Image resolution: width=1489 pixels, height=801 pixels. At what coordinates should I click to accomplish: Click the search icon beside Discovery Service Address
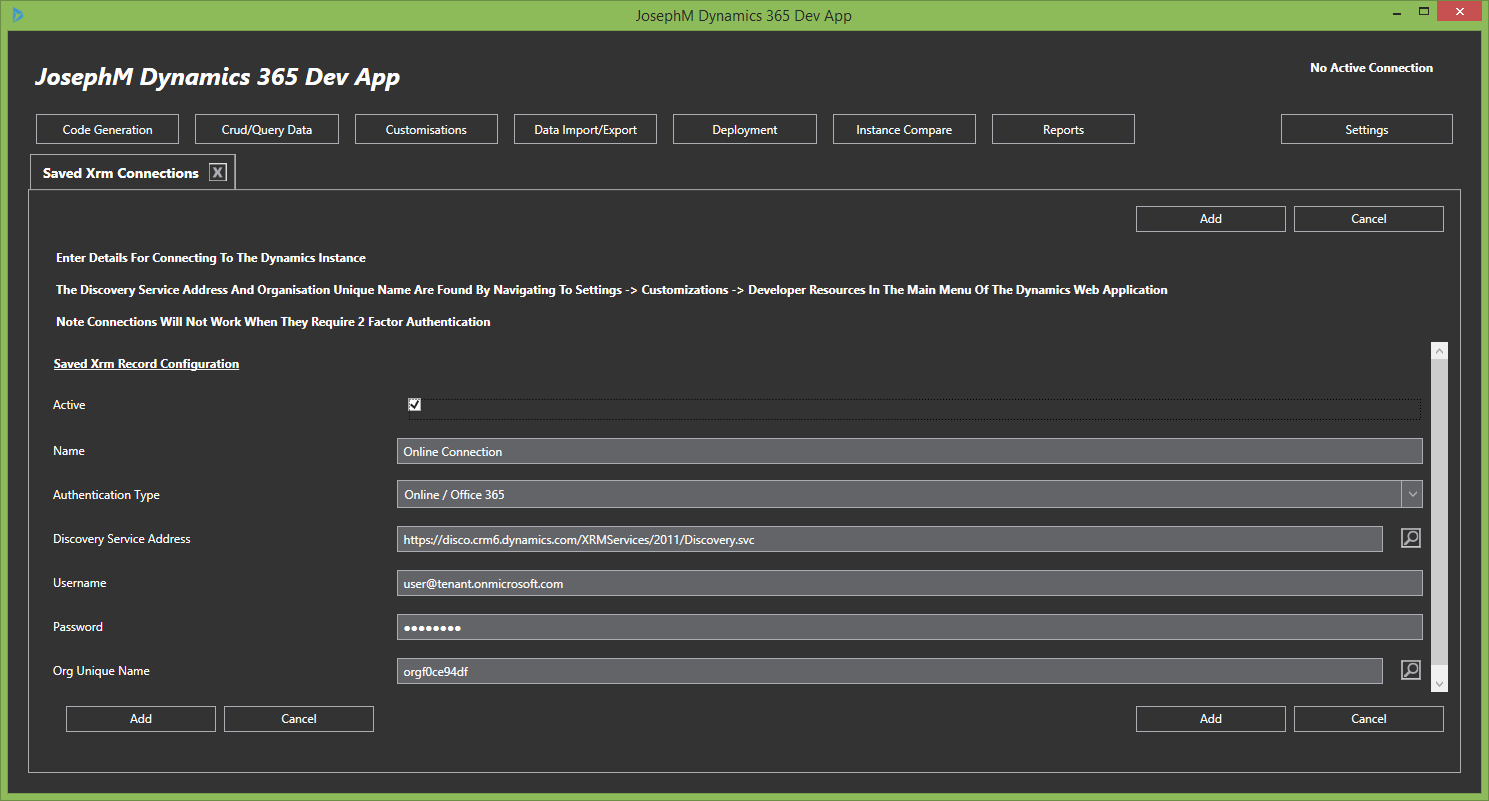click(1410, 538)
